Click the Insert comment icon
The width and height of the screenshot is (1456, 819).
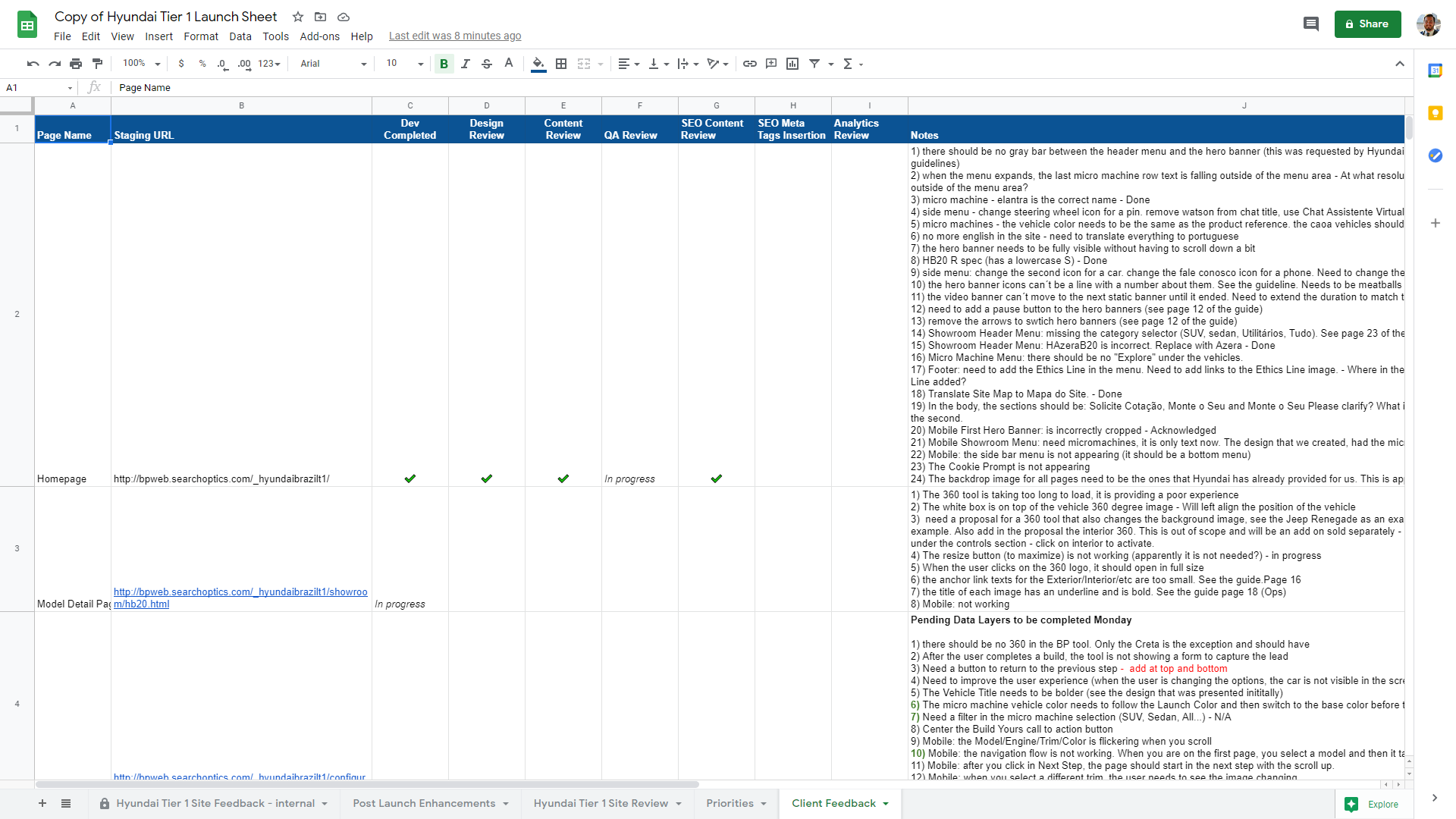[771, 64]
